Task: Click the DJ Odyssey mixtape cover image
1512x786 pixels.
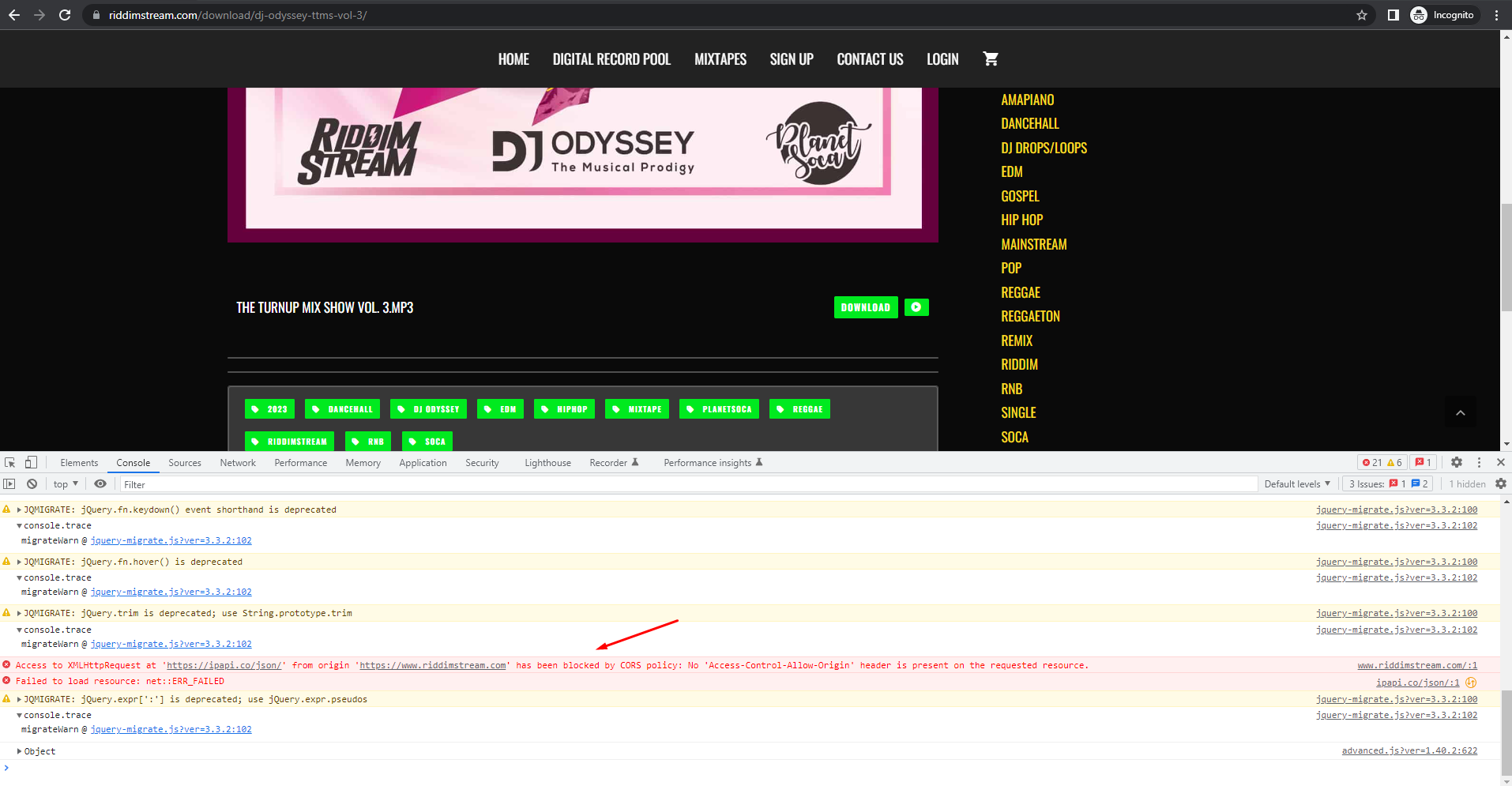Action: [583, 164]
